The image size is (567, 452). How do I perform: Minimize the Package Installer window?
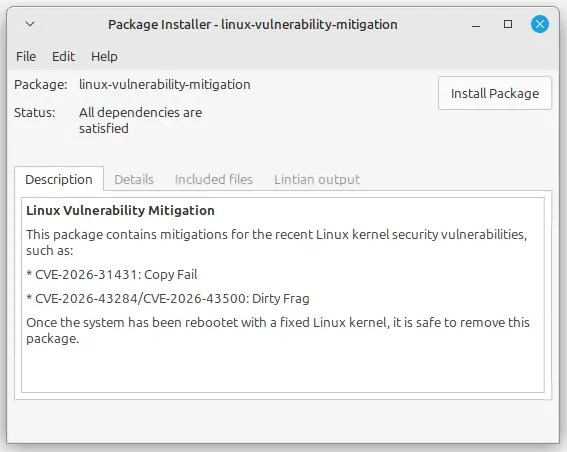(x=476, y=25)
